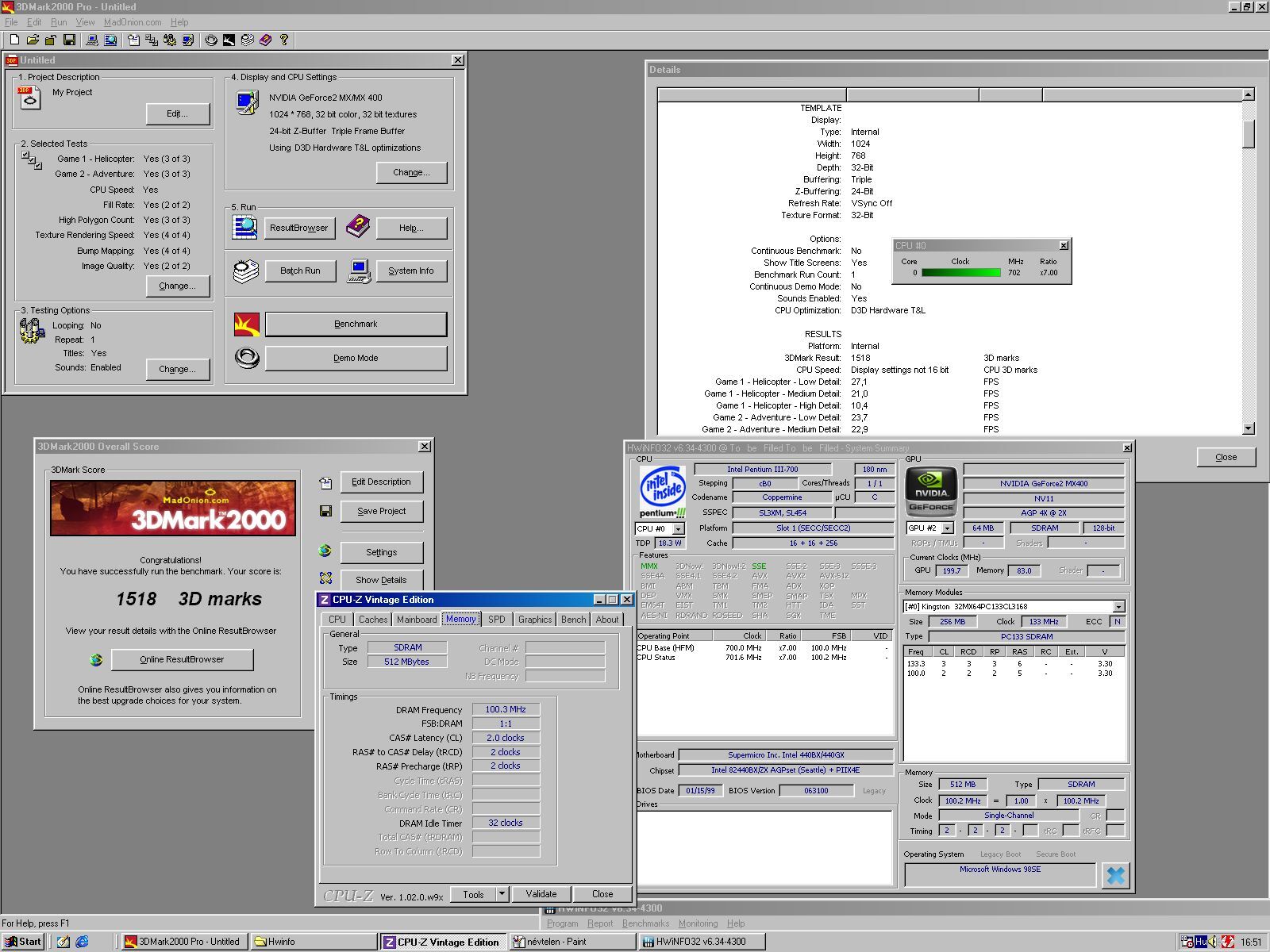
Task: Click the Validate button in CPU-Z
Action: [541, 894]
